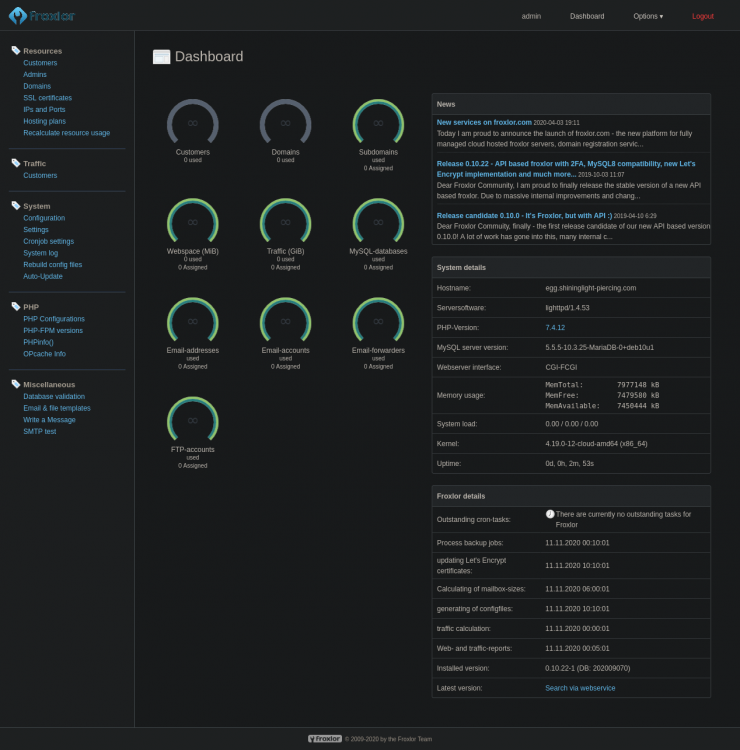The height and width of the screenshot is (750, 740).
Task: Click the Froxlor details panel header
Action: (571, 496)
